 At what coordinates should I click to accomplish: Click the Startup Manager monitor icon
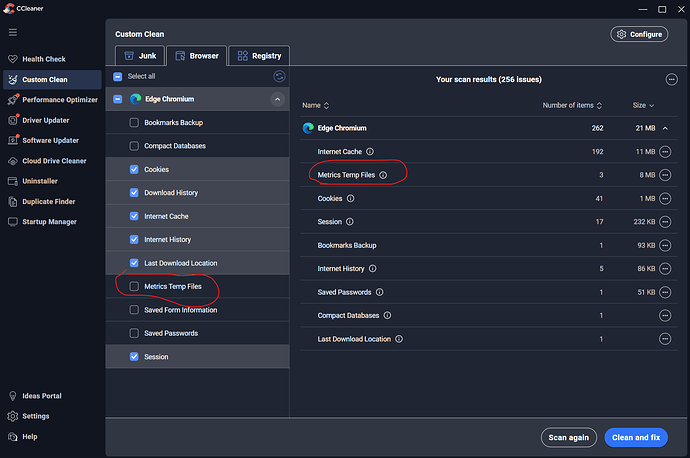tap(13, 222)
